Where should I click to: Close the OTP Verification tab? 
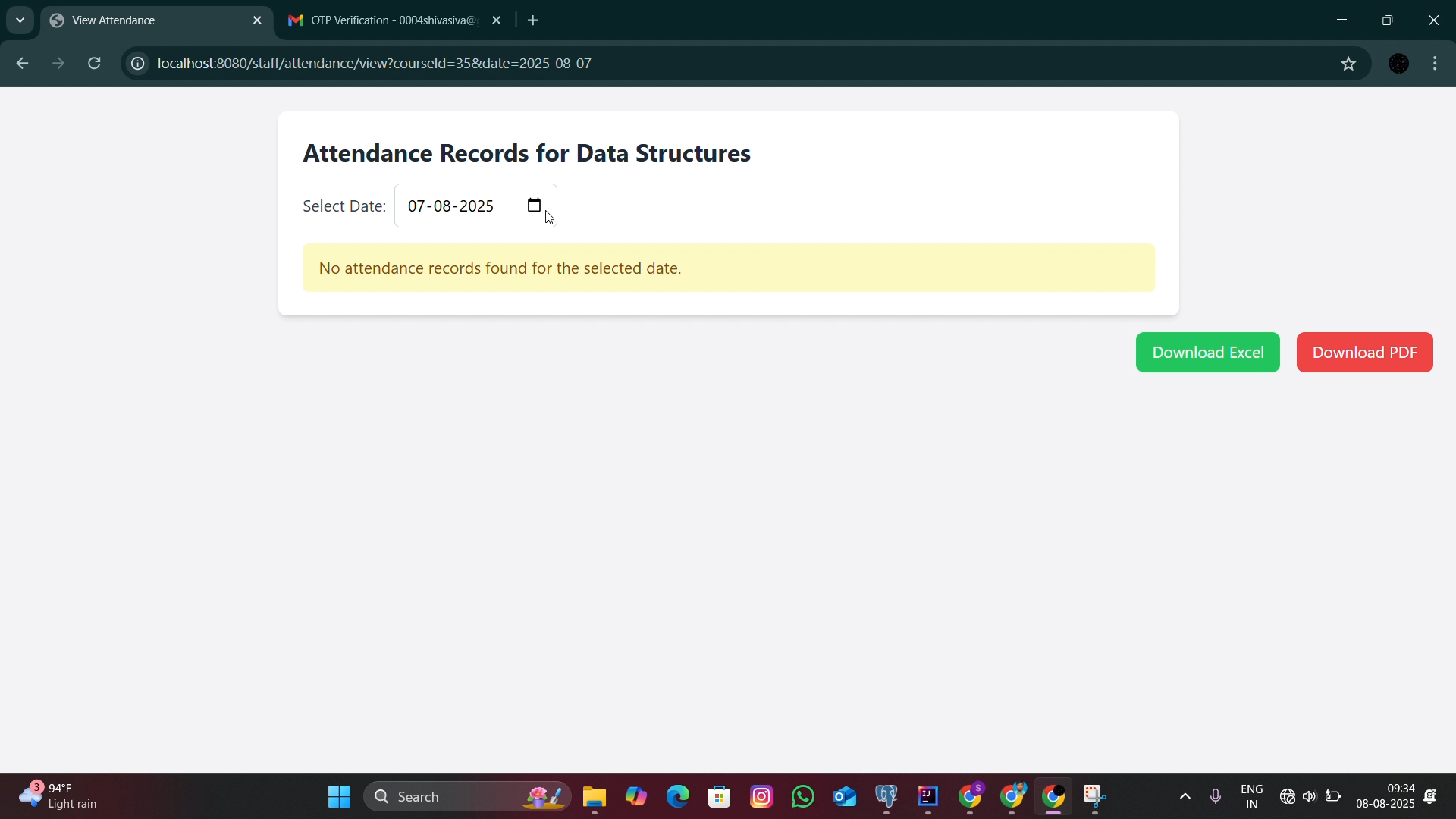point(497,20)
